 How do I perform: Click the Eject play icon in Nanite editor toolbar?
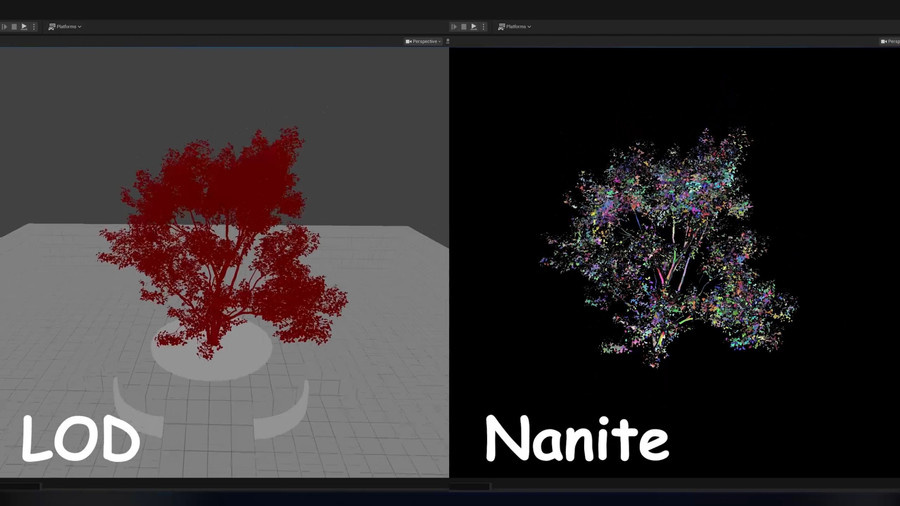pyautogui.click(x=474, y=26)
